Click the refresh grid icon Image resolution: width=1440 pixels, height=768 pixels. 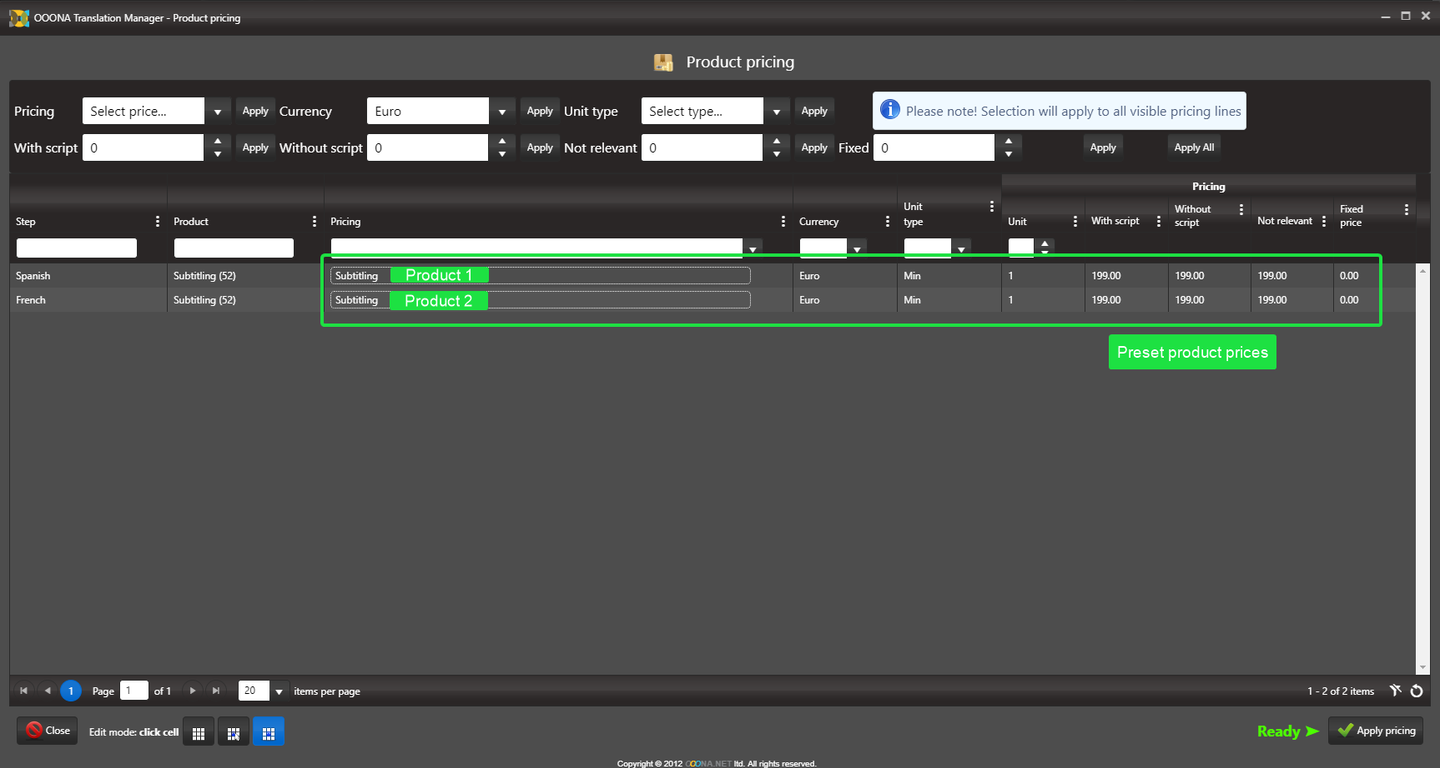click(1416, 691)
